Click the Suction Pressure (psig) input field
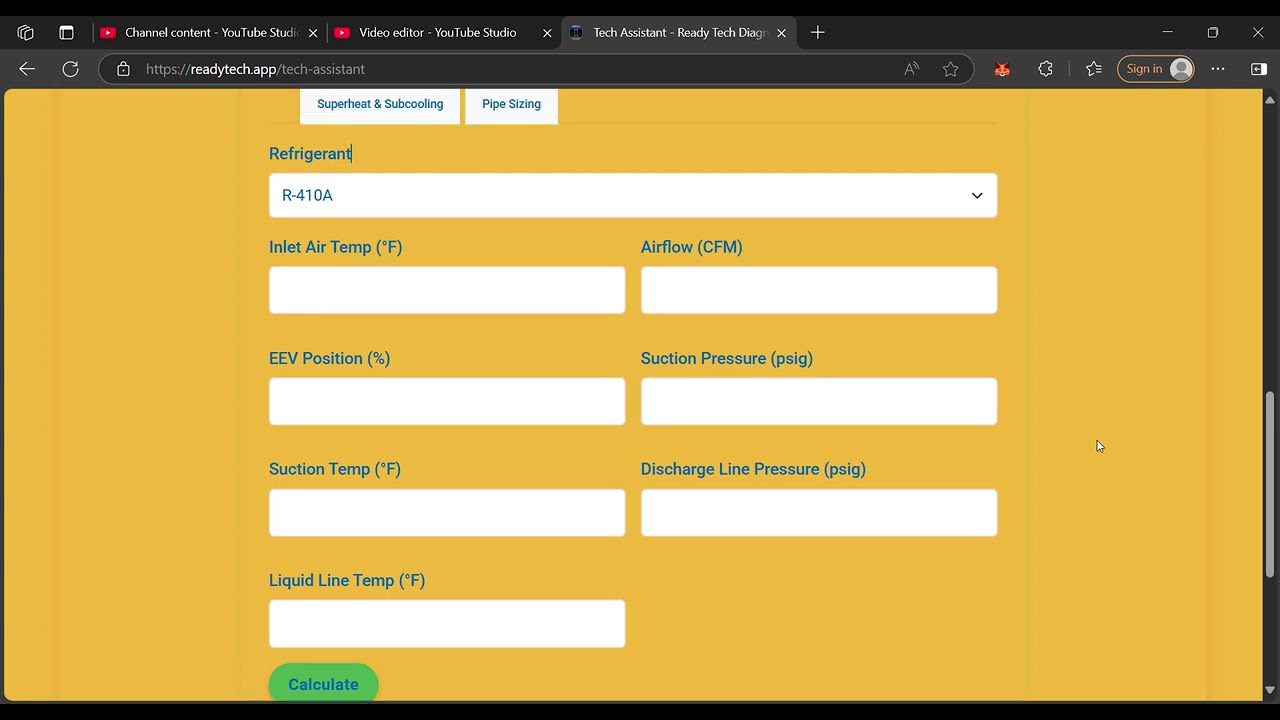 819,401
